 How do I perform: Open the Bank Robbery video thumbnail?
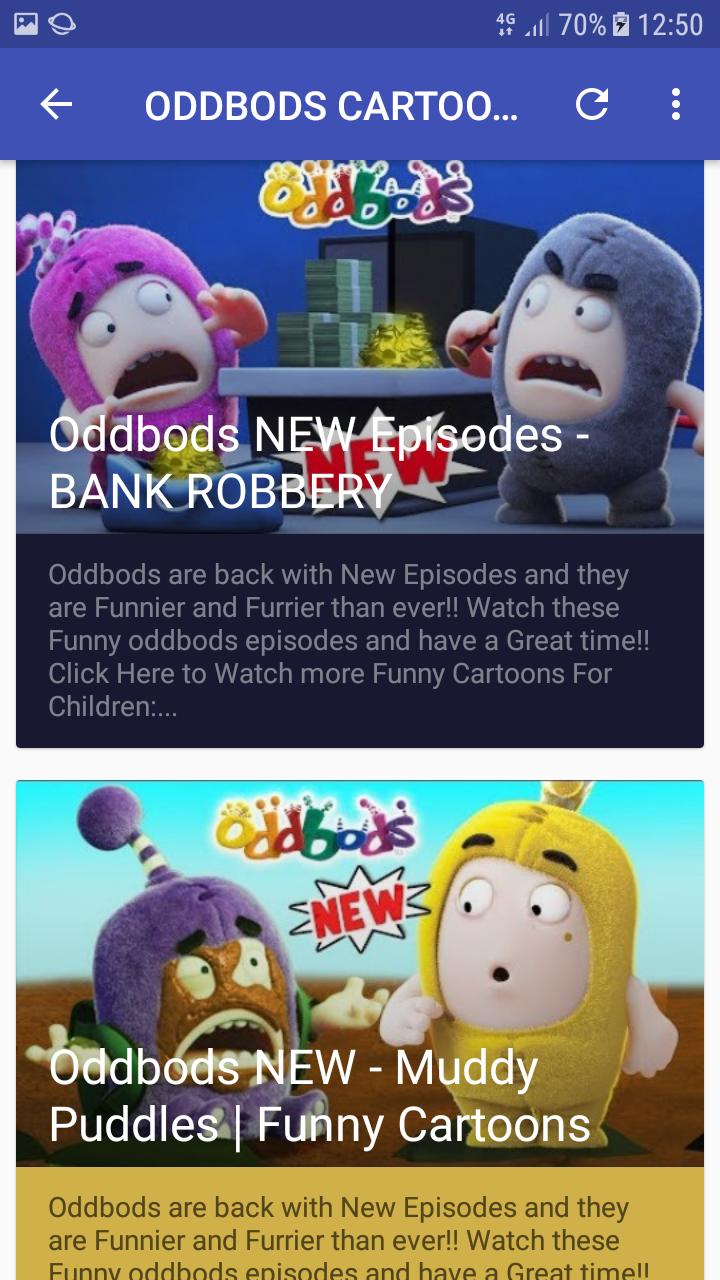[360, 346]
